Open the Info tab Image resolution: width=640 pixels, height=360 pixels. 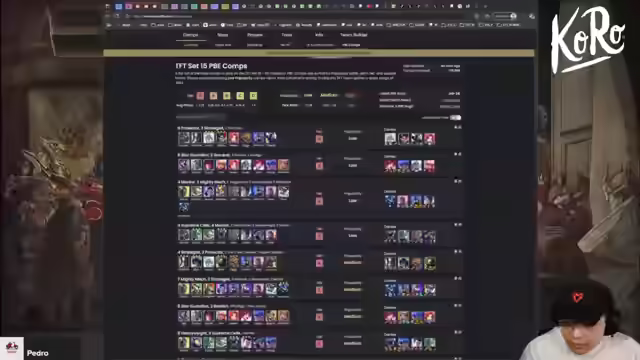tap(319, 35)
